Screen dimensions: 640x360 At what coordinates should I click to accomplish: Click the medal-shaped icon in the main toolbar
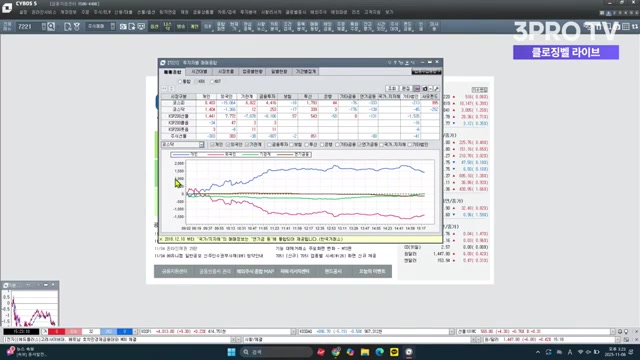(76, 27)
